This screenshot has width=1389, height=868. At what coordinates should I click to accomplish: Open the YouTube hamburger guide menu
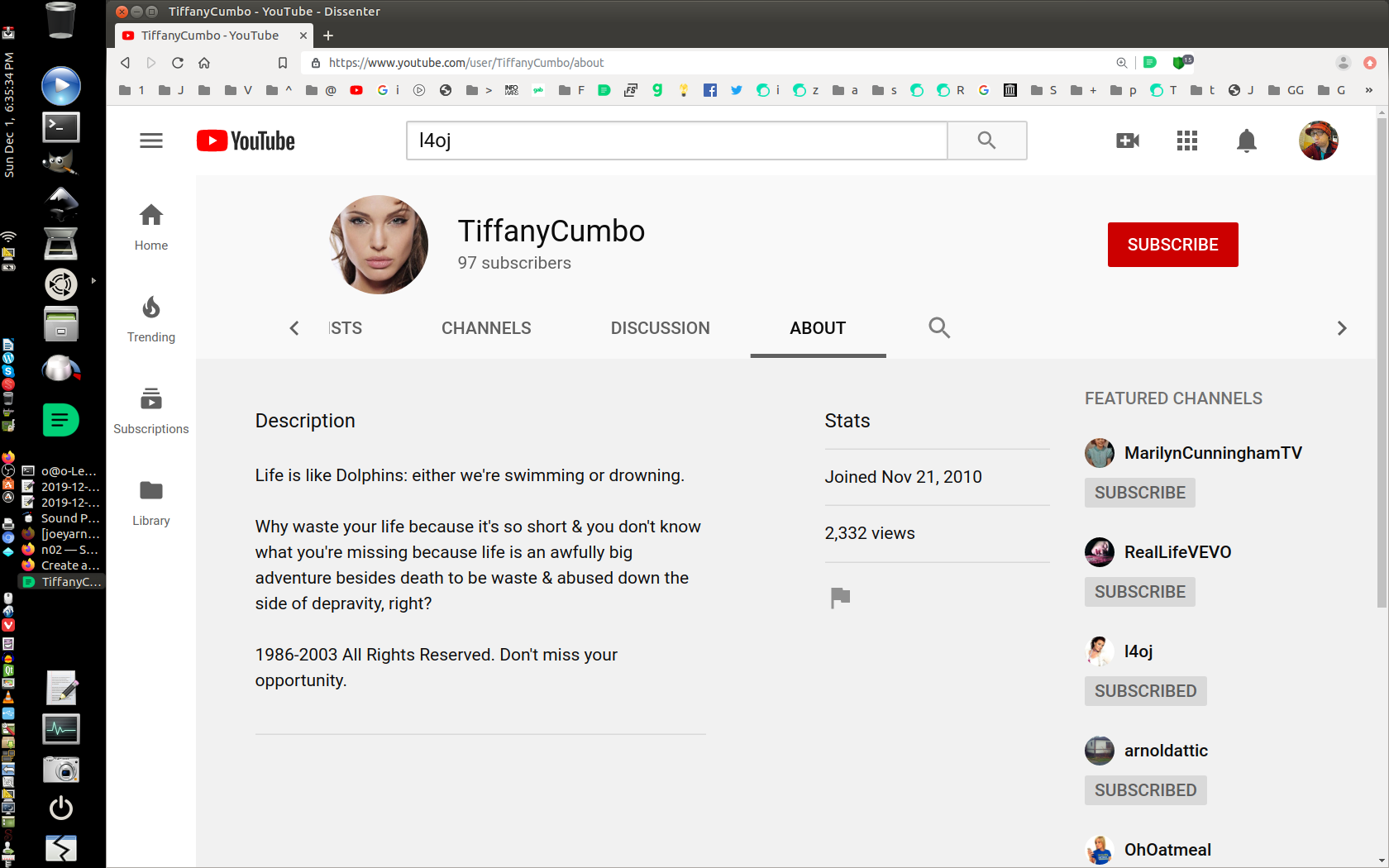click(x=151, y=141)
